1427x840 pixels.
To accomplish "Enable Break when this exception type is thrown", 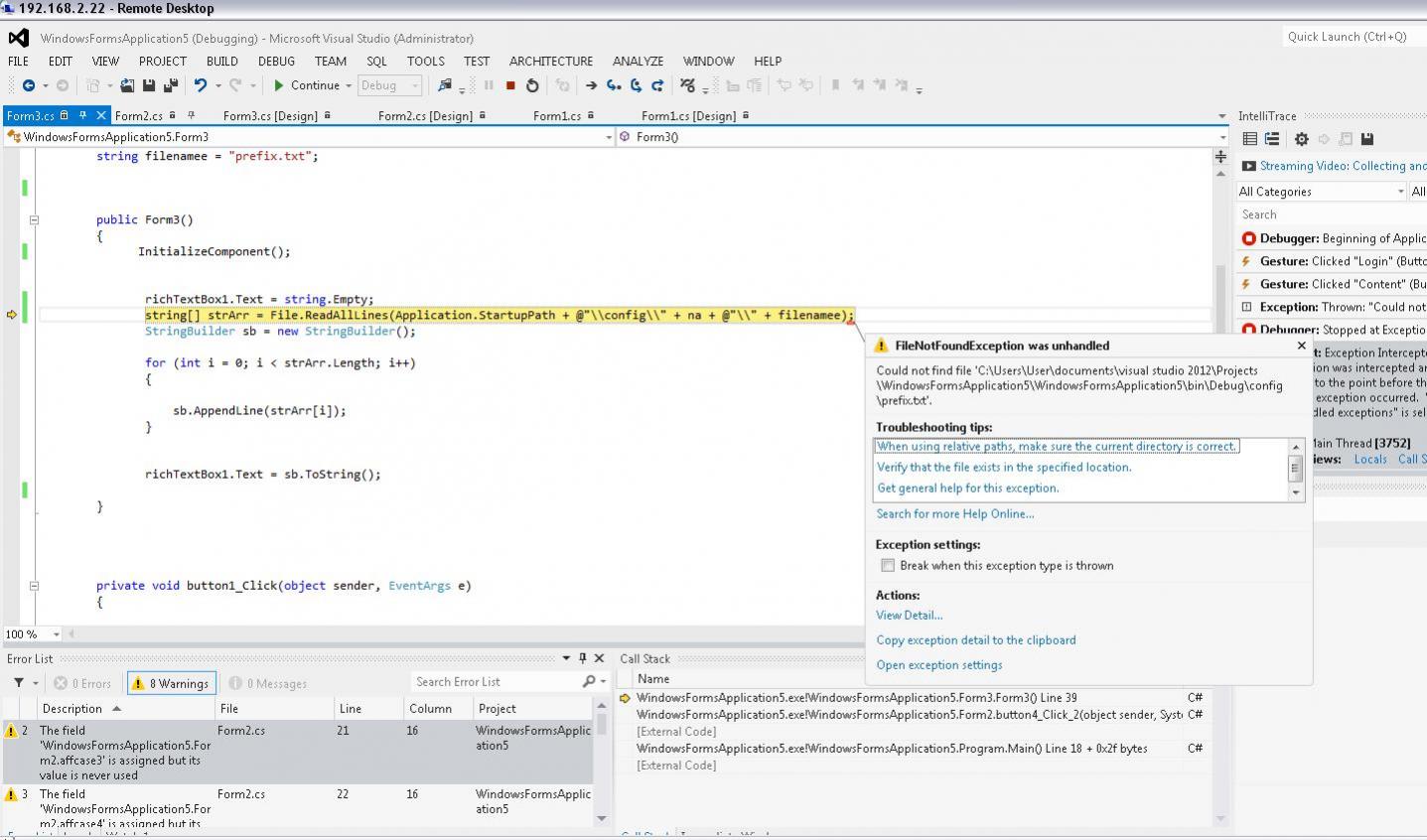I will point(888,565).
